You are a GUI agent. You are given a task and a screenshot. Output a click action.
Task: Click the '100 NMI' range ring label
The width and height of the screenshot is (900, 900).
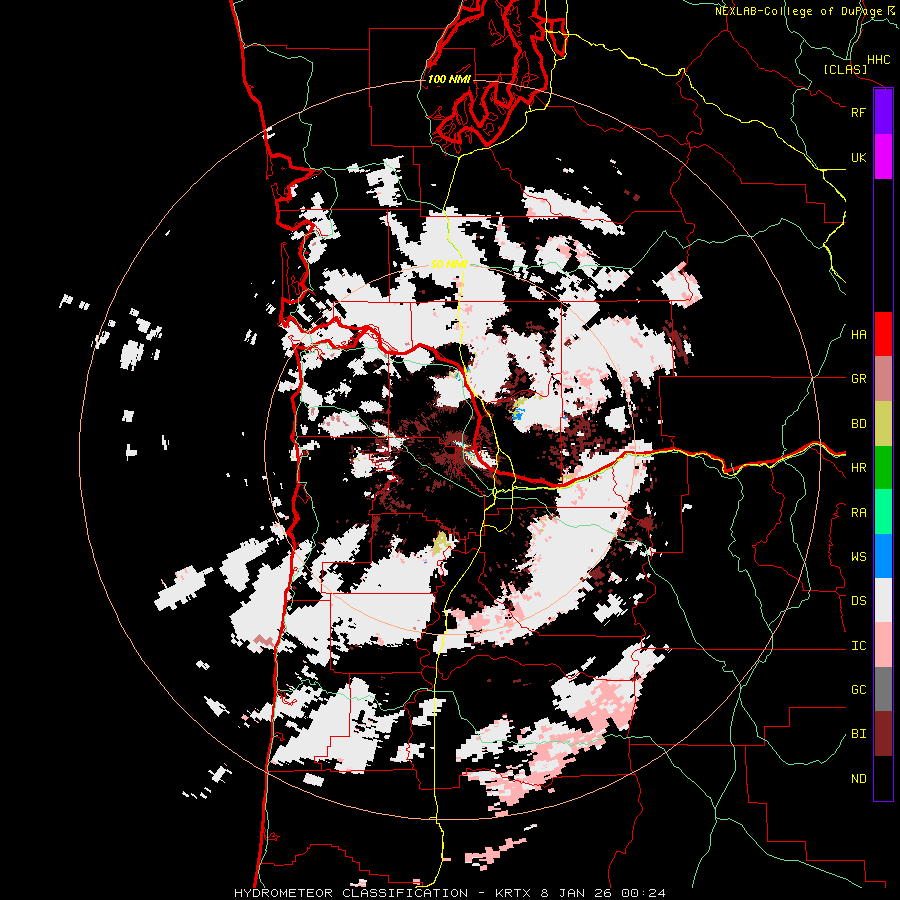tap(449, 79)
